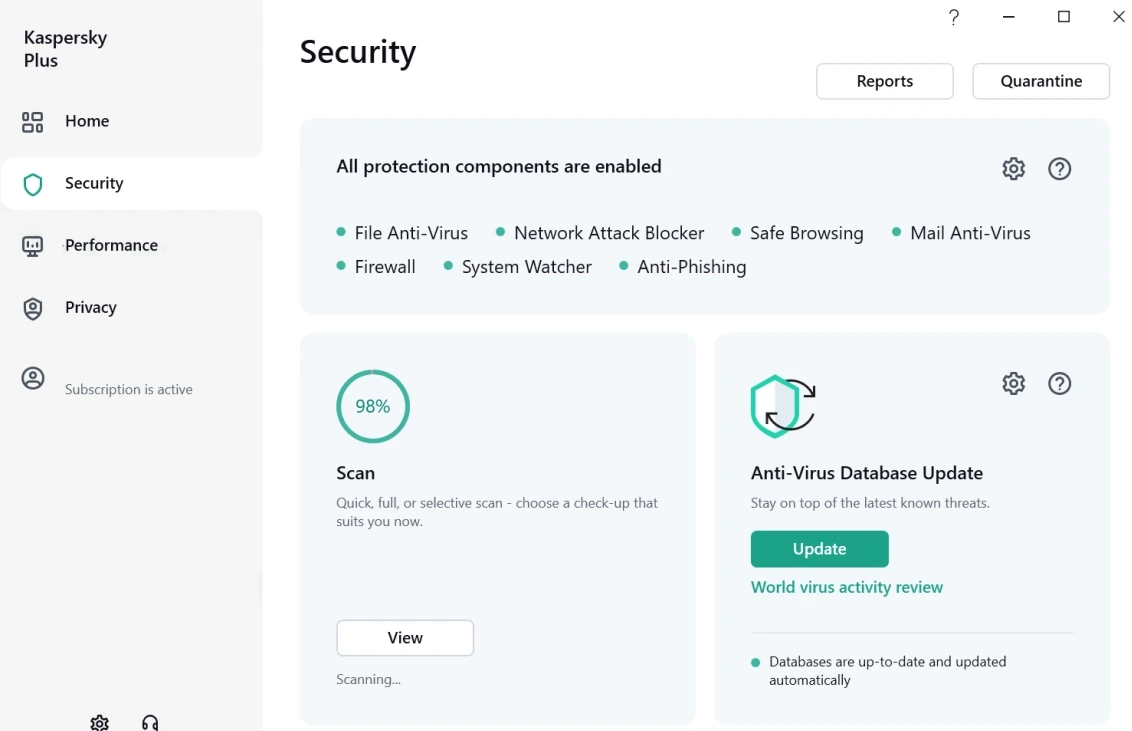Open World virus activity review link
This screenshot has height=731, width=1132.
click(847, 587)
